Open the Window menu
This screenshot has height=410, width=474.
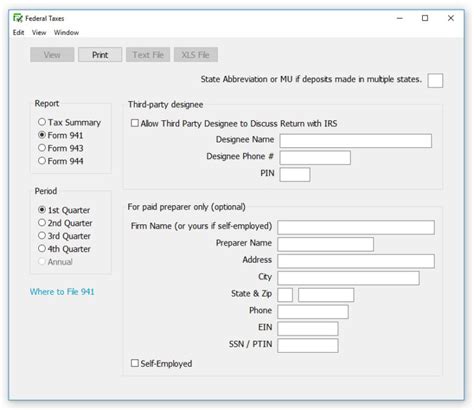(66, 32)
